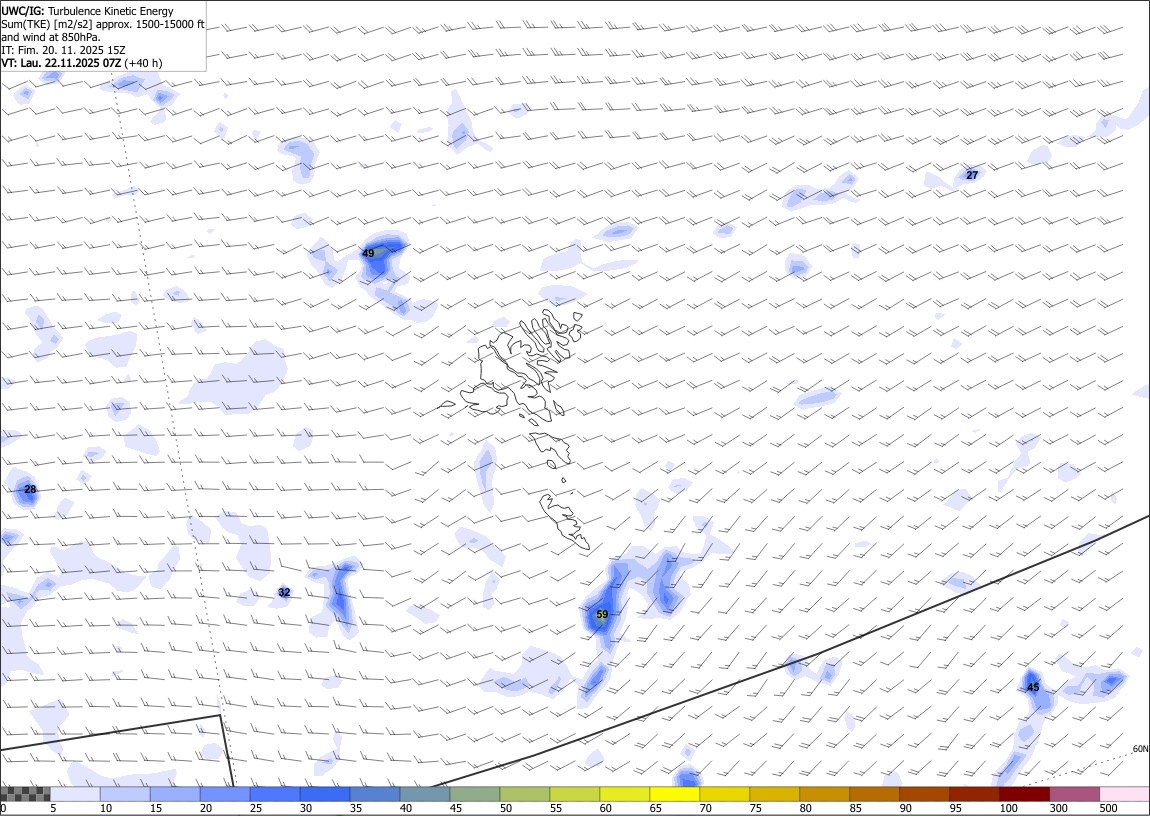Click the legend tick label 75

pyautogui.click(x=755, y=809)
